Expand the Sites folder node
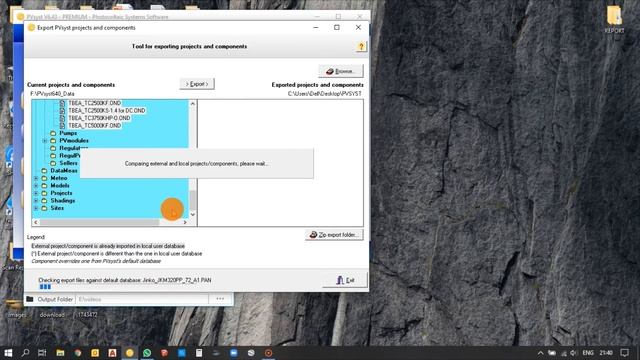 pyautogui.click(x=36, y=208)
